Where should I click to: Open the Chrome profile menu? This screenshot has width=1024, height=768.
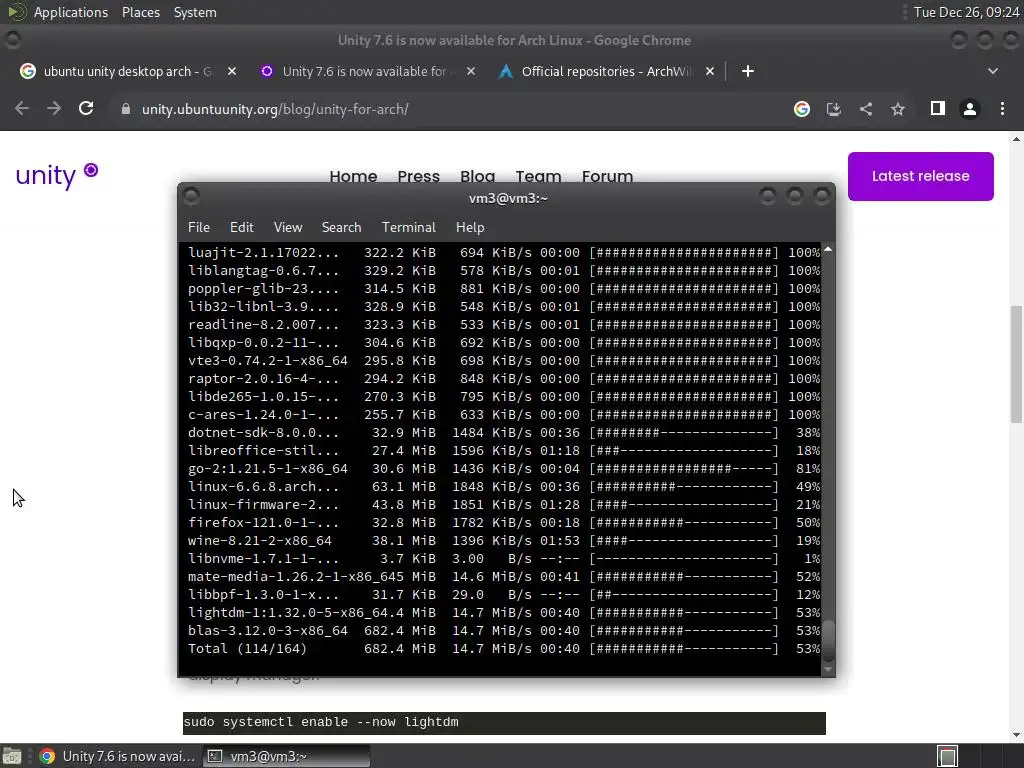point(970,109)
